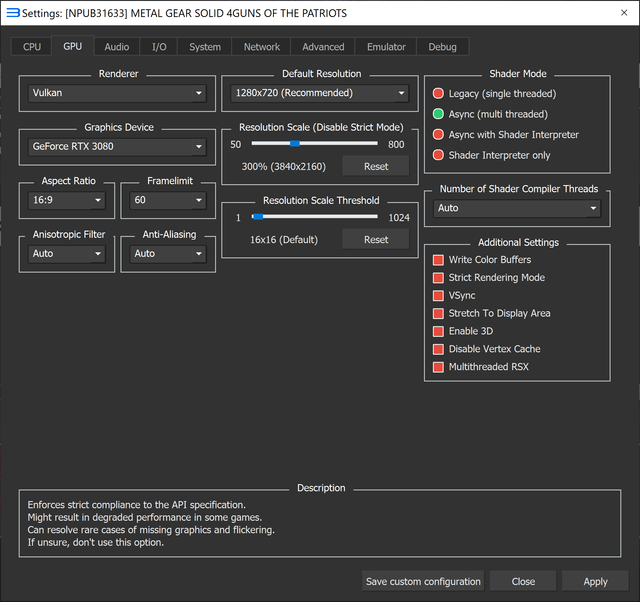Image resolution: width=640 pixels, height=602 pixels.
Task: Open the Advanced tab
Action: (x=323, y=47)
